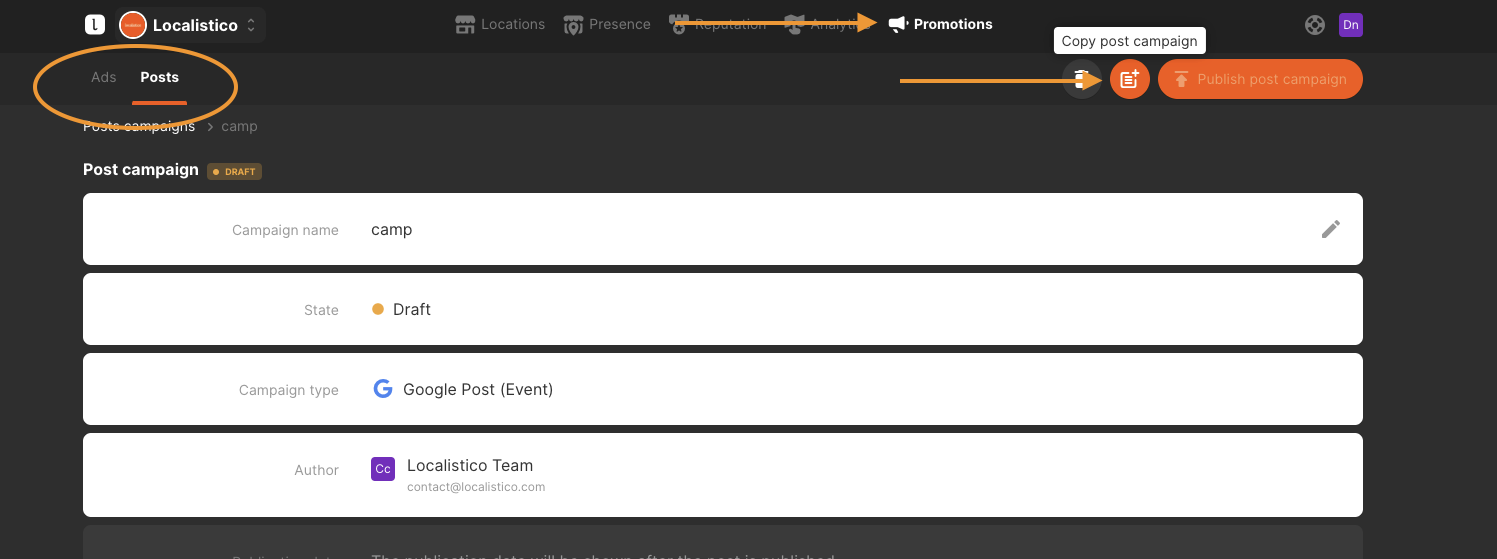Click Google Post (Event) campaign type

[478, 389]
